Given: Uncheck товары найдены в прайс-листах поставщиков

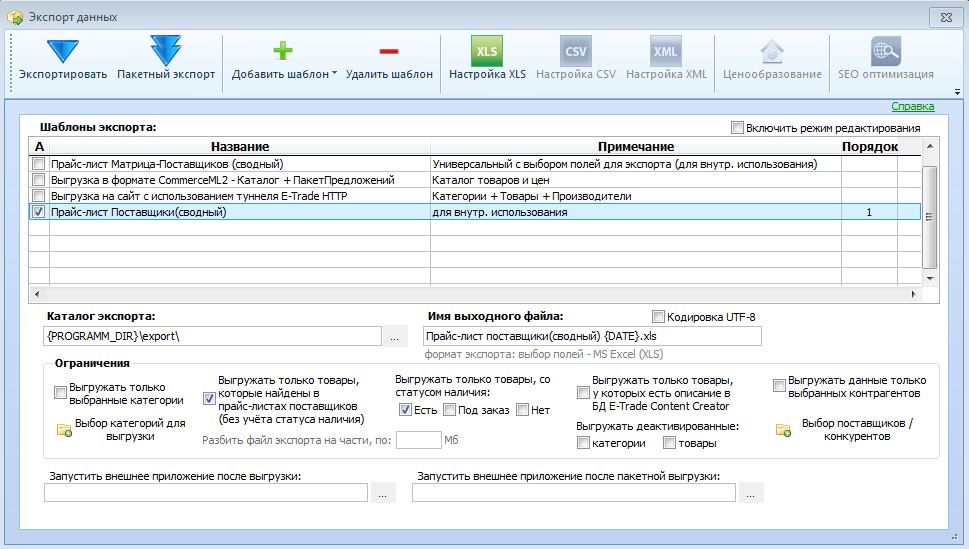Looking at the screenshot, I should click(x=209, y=399).
